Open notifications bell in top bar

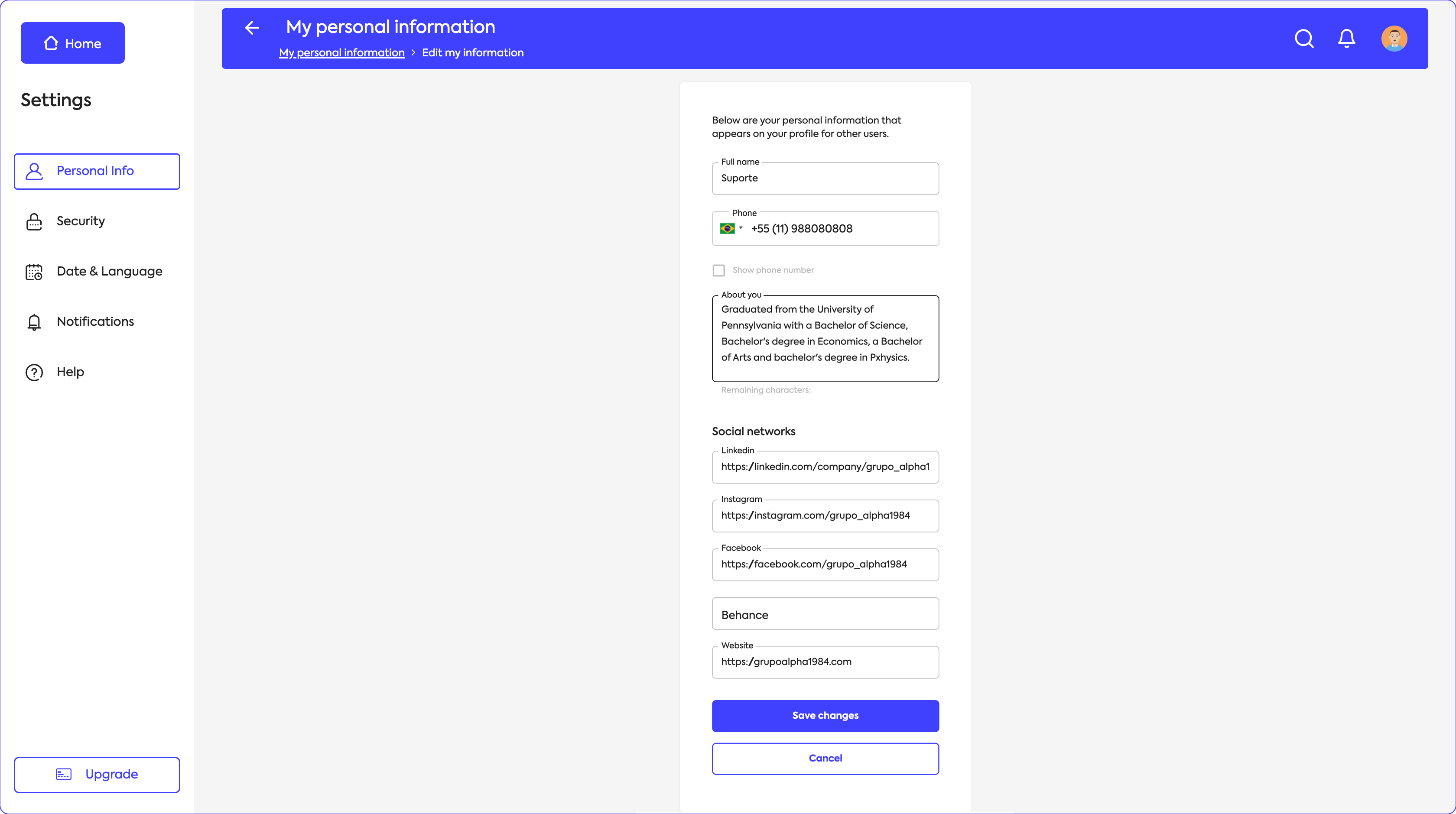[1346, 39]
